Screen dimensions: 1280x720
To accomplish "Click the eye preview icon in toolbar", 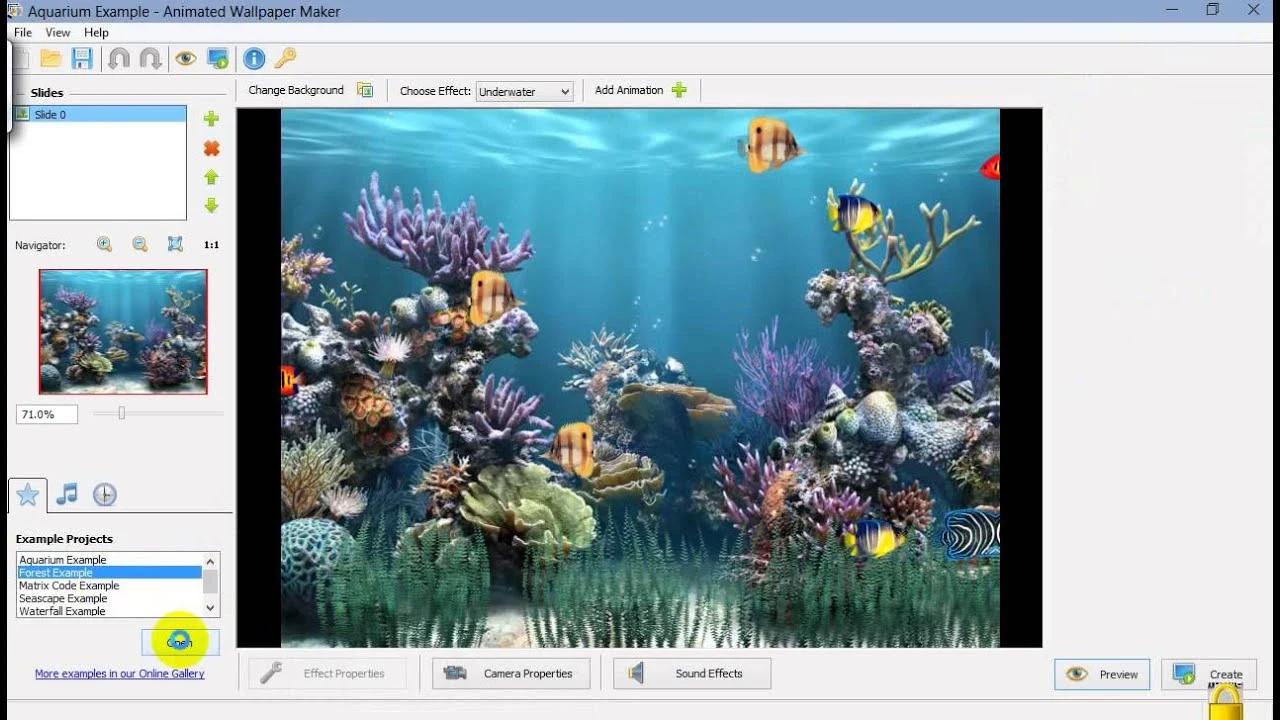I will [185, 59].
